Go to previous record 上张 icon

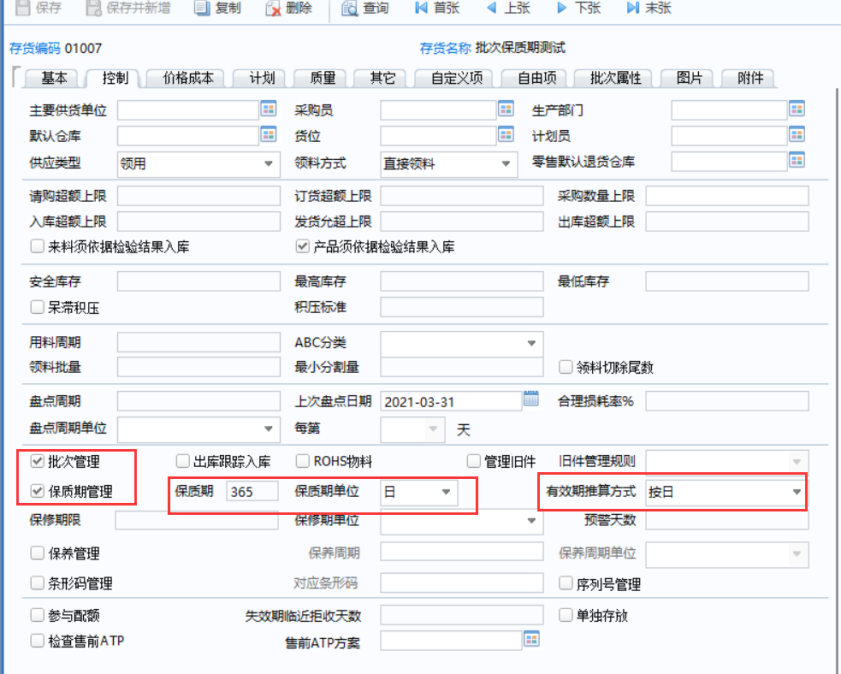(x=491, y=8)
